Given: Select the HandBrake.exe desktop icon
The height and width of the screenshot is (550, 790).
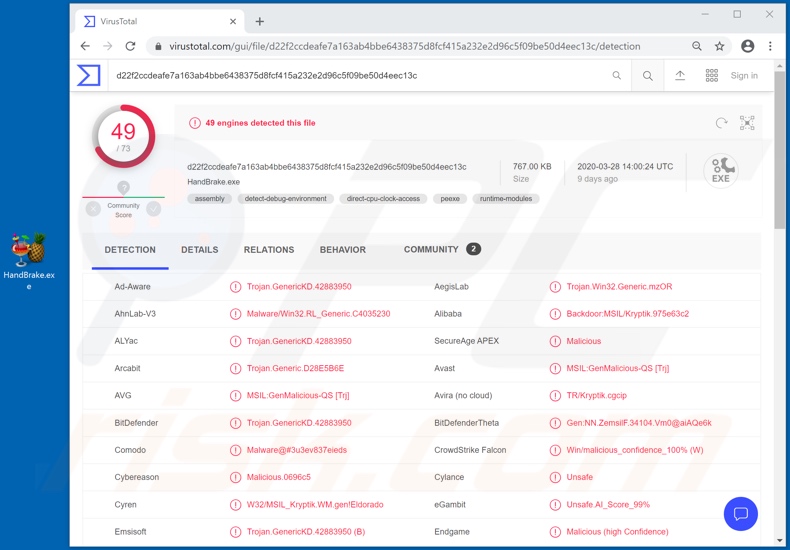Looking at the screenshot, I should coord(29,261).
